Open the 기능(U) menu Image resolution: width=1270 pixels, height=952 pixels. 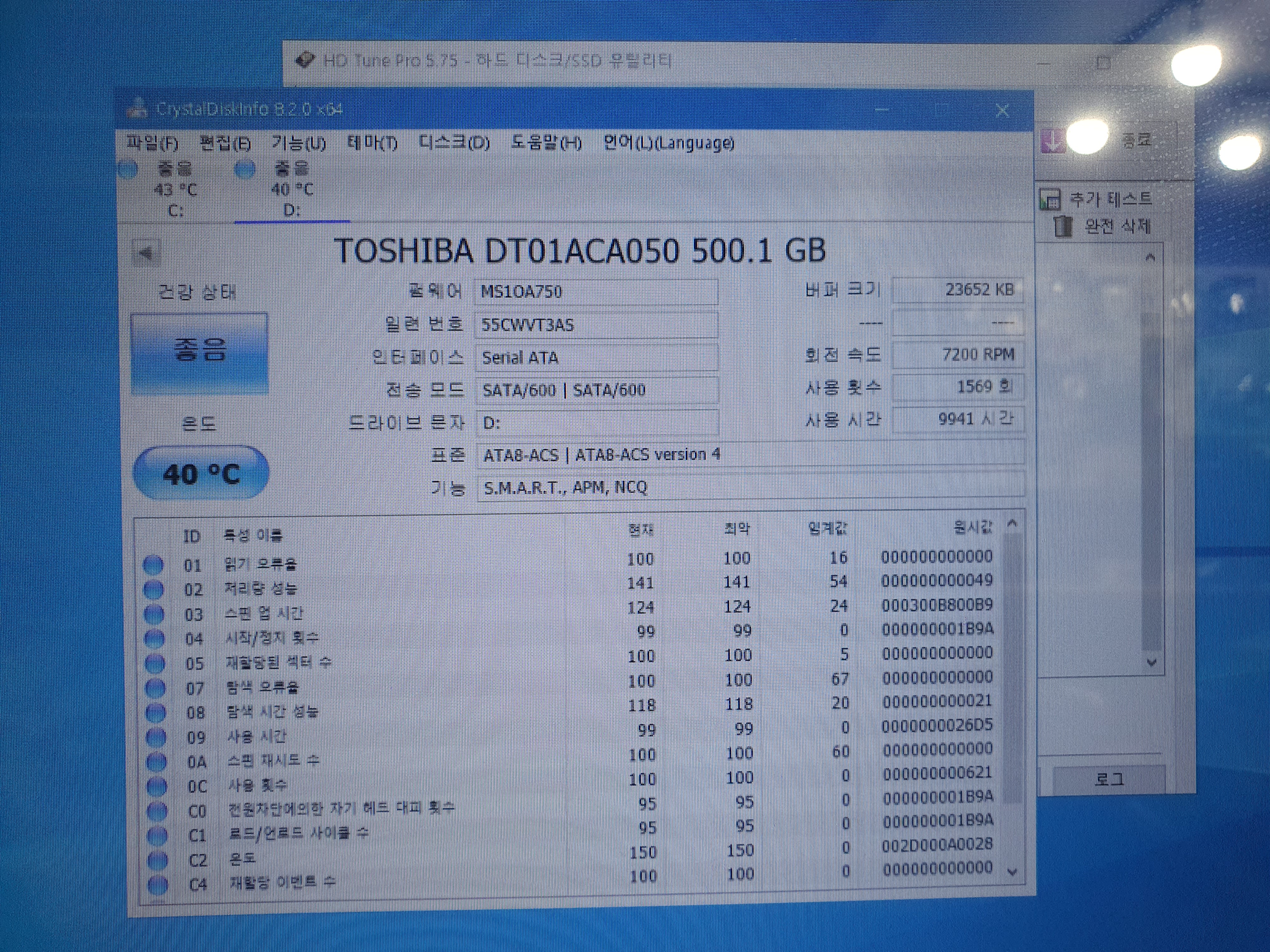[299, 143]
